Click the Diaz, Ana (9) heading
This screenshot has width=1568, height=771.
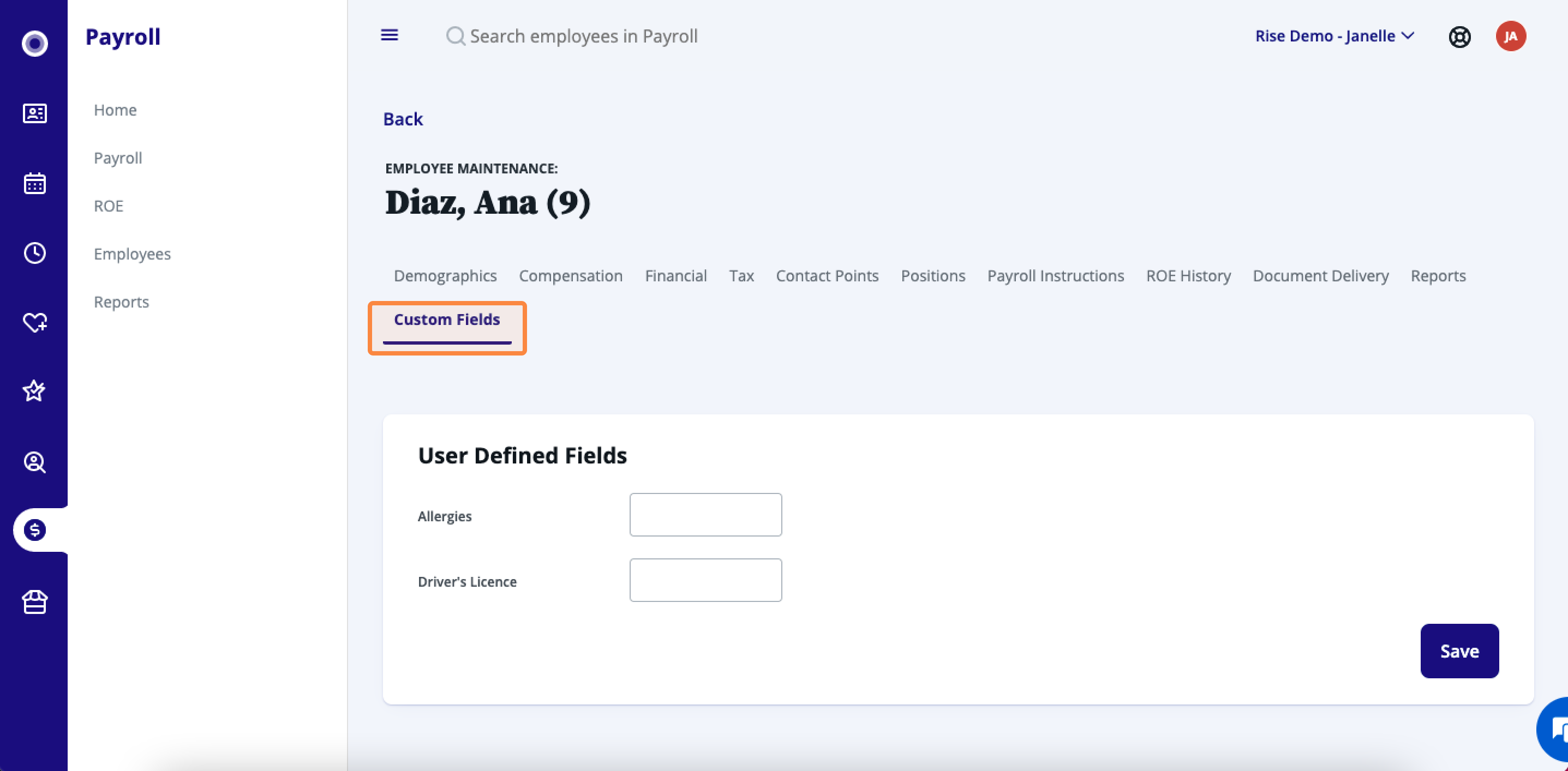(488, 203)
